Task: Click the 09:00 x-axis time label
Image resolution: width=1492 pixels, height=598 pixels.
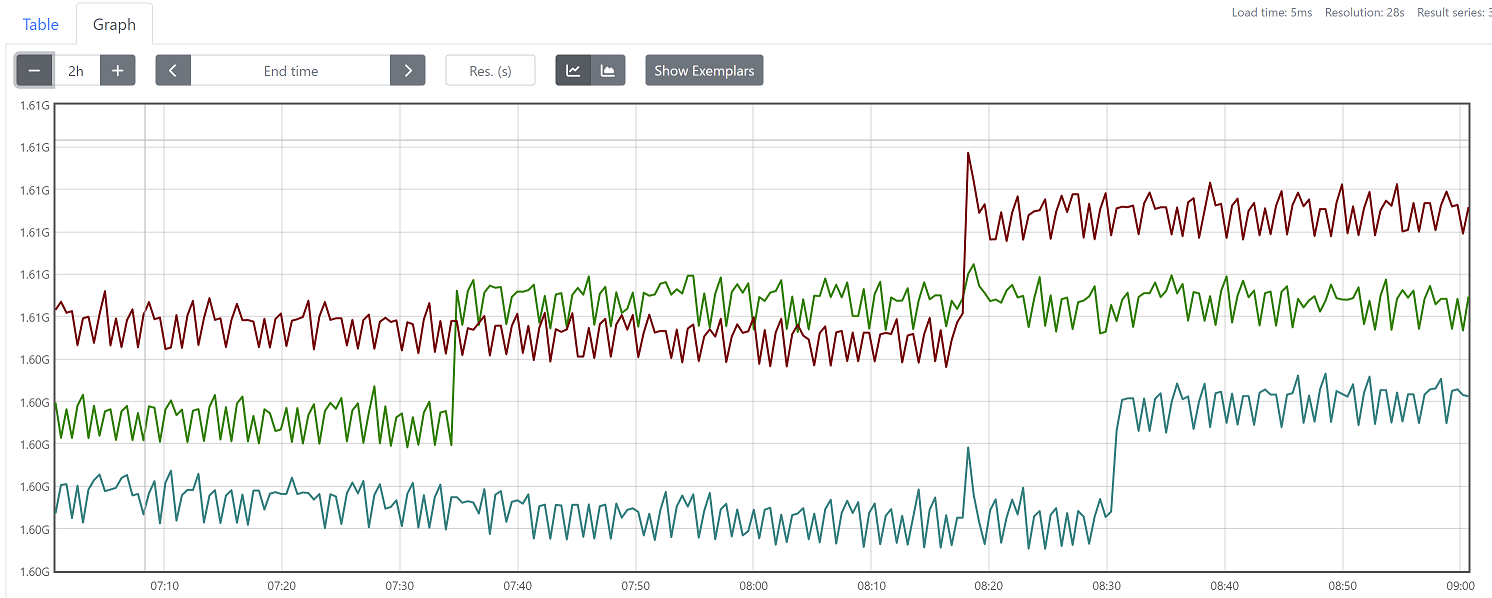Action: point(1460,585)
